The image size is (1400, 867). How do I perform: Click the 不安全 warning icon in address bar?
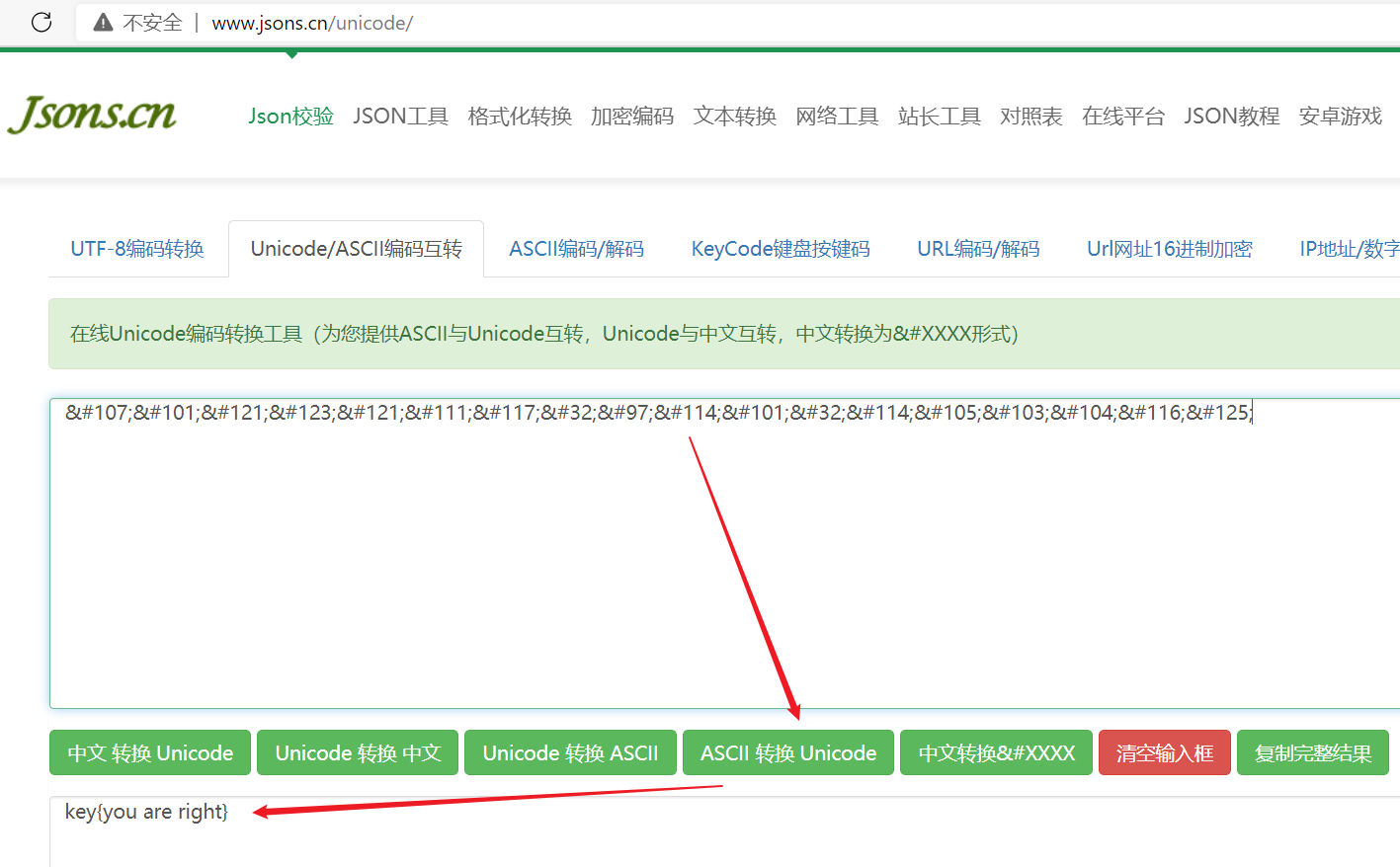(104, 22)
